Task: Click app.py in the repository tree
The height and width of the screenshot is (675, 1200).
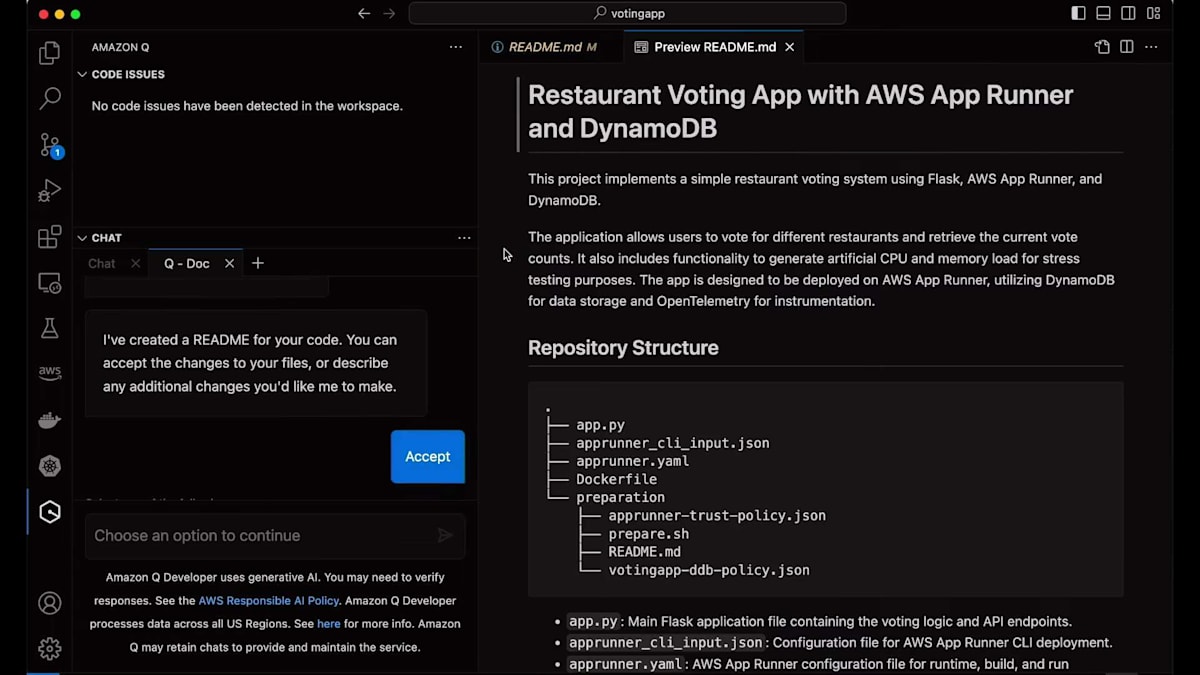Action: click(600, 425)
